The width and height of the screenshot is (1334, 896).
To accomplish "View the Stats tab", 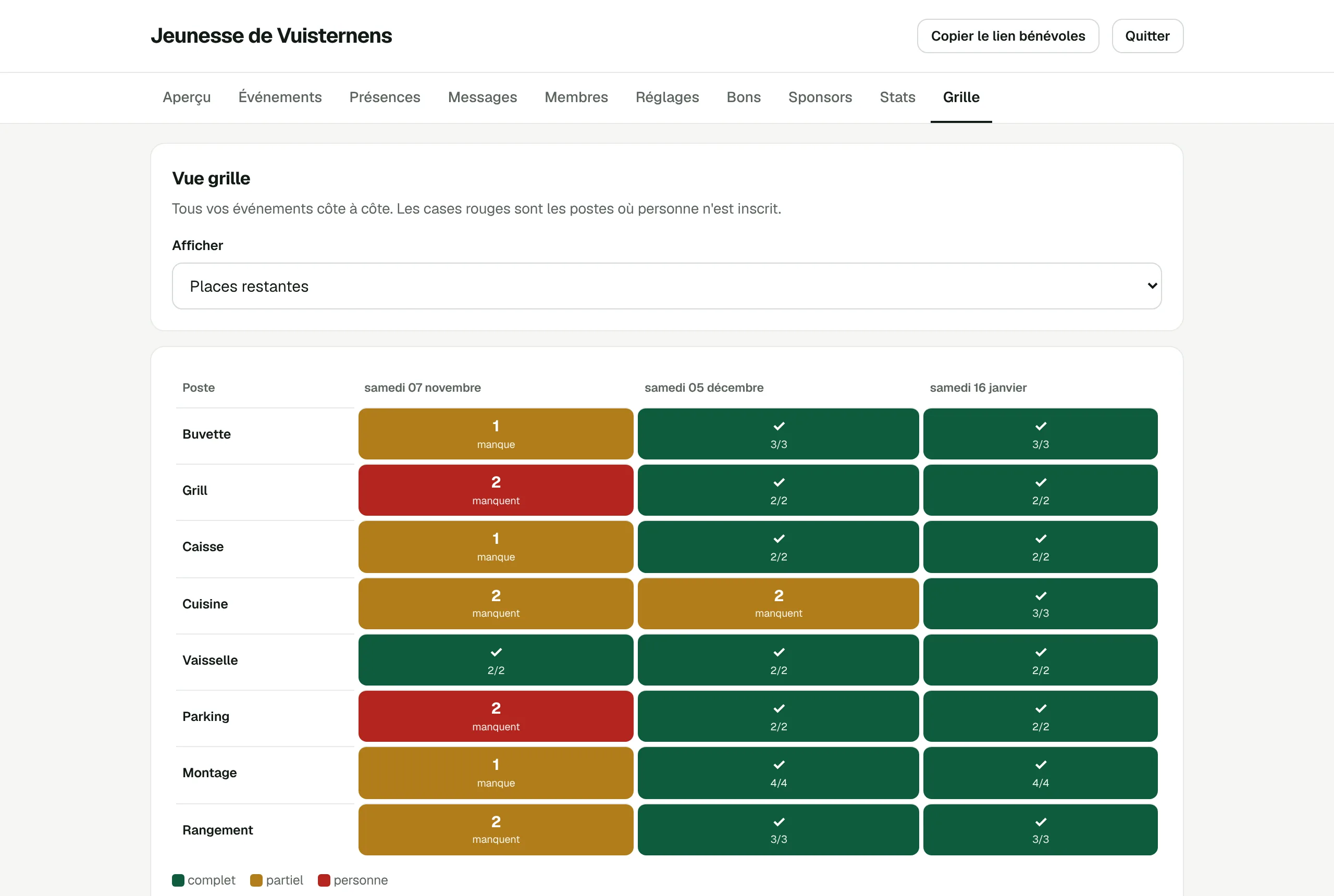I will pos(897,97).
